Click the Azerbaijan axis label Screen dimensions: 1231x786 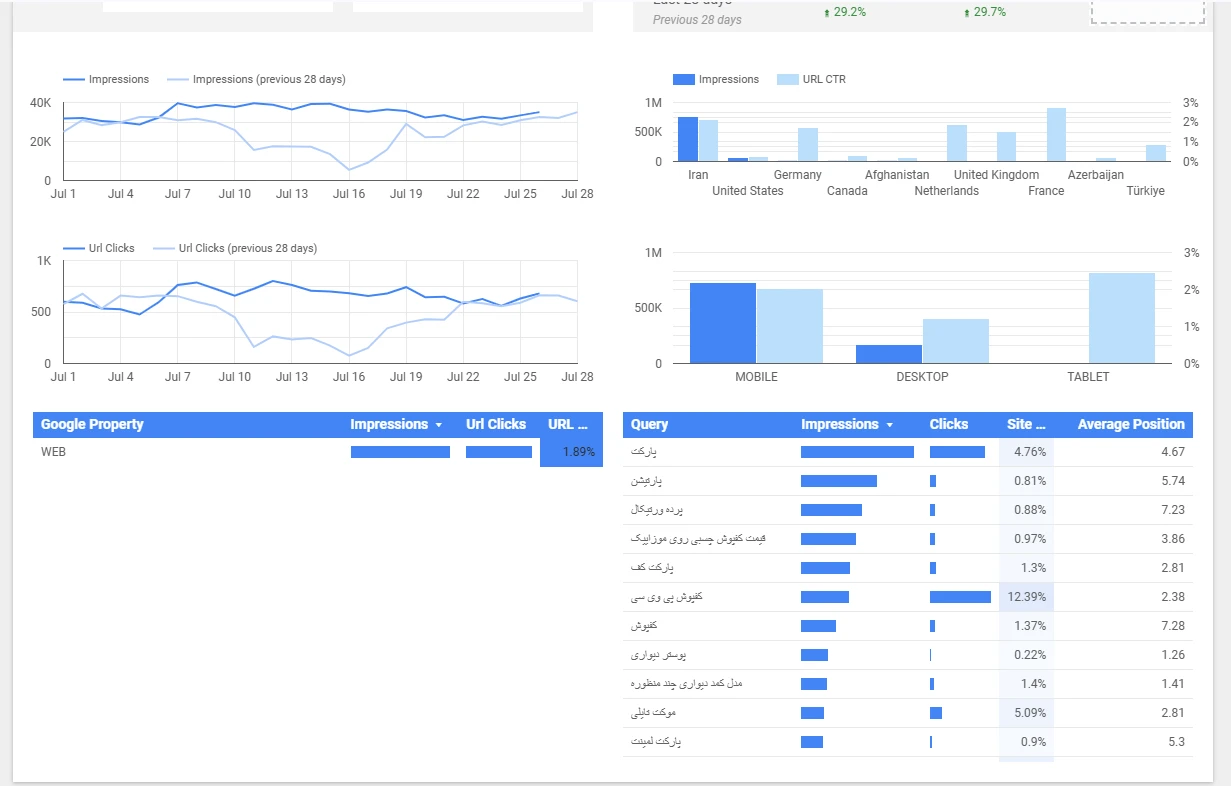[1096, 175]
